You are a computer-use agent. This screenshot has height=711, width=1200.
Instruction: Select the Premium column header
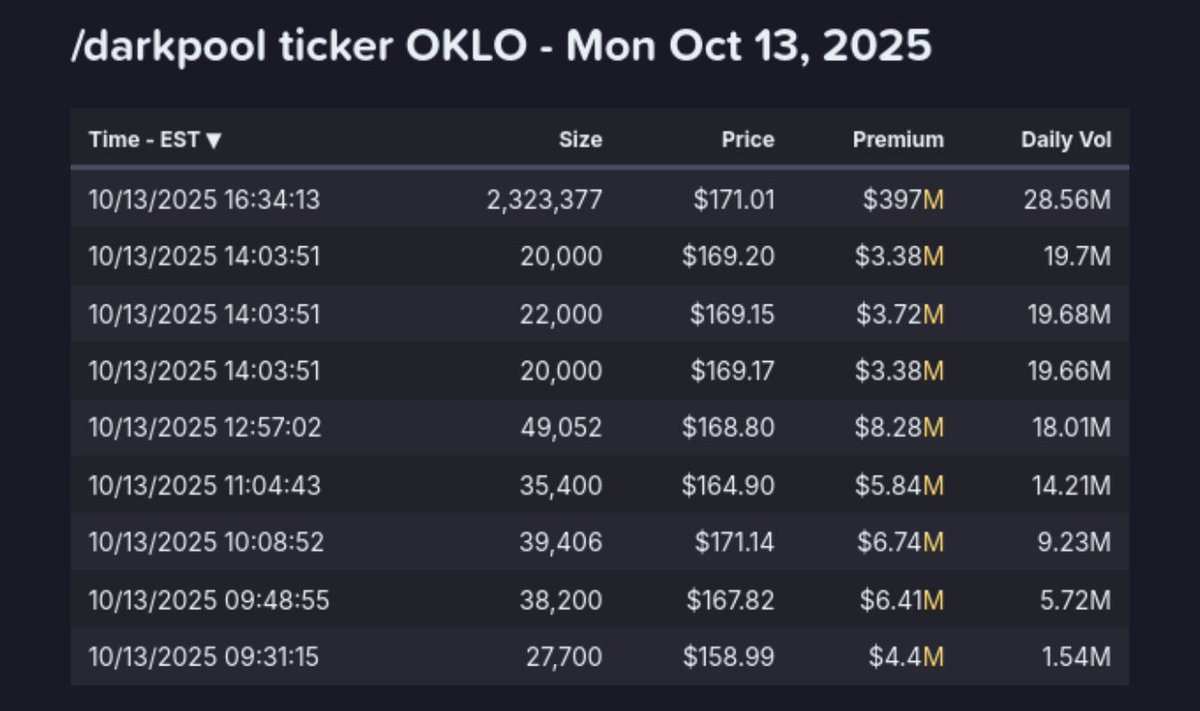click(897, 140)
